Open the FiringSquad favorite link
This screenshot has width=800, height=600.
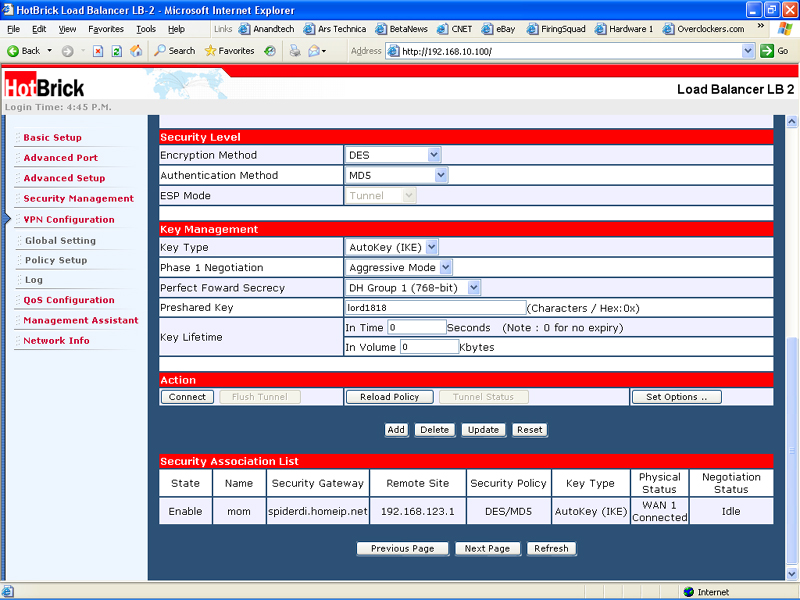coord(556,29)
